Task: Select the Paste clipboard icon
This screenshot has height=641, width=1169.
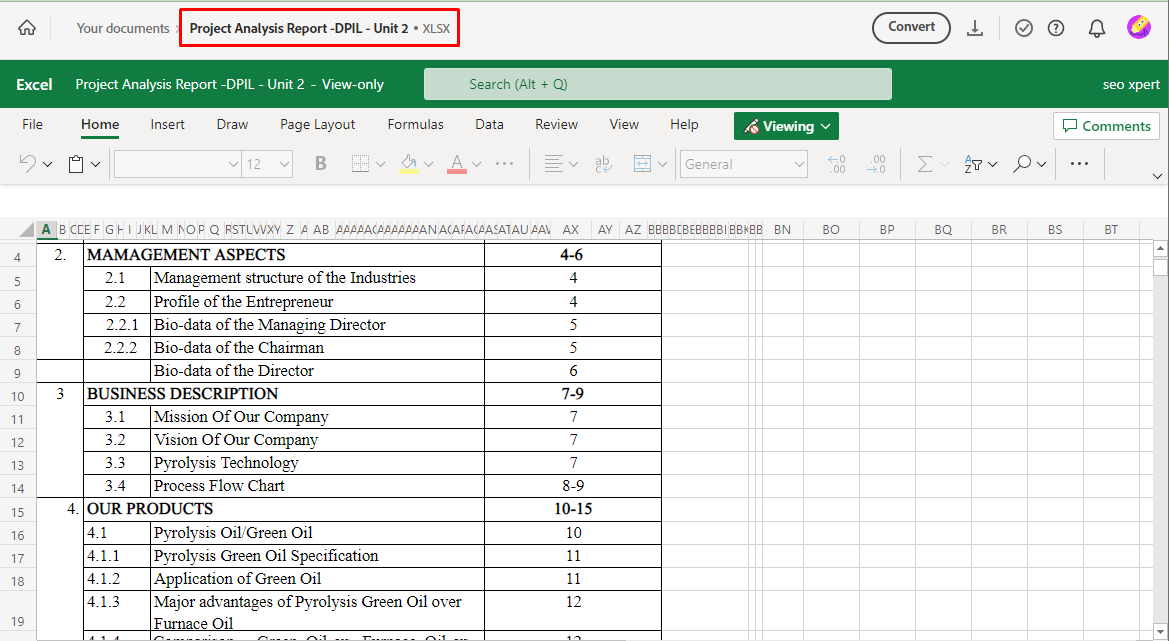Action: [x=75, y=163]
